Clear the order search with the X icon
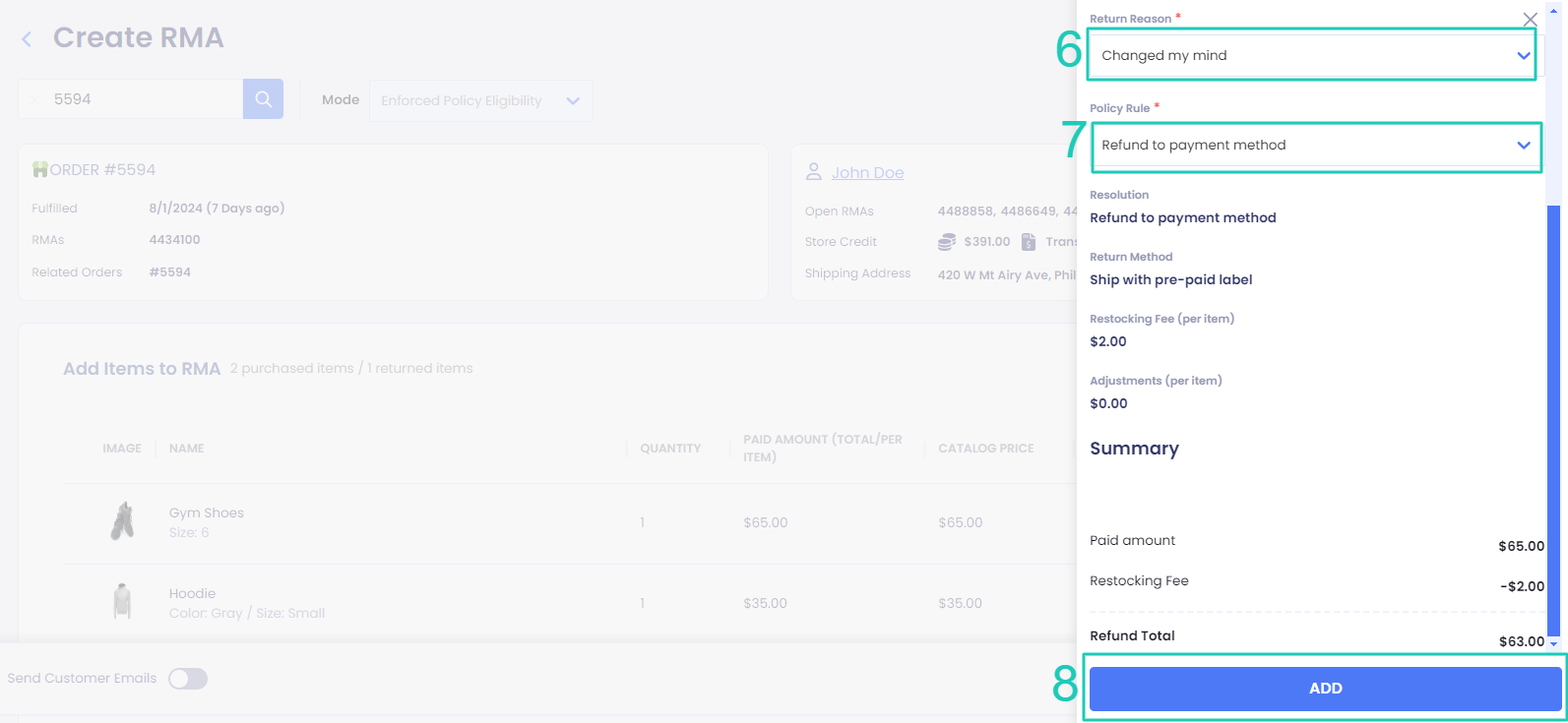 (35, 100)
